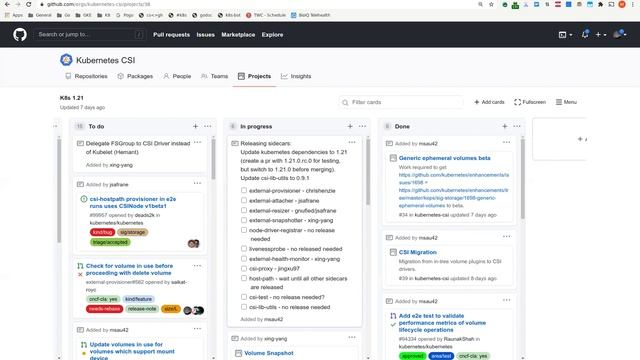Open Explore in top navigation

[272, 35]
